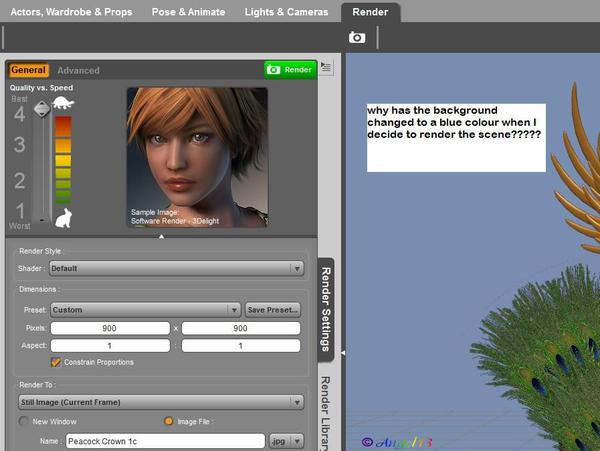This screenshot has width=600, height=451.
Task: Open the Shader Default dropdown
Action: (177, 268)
